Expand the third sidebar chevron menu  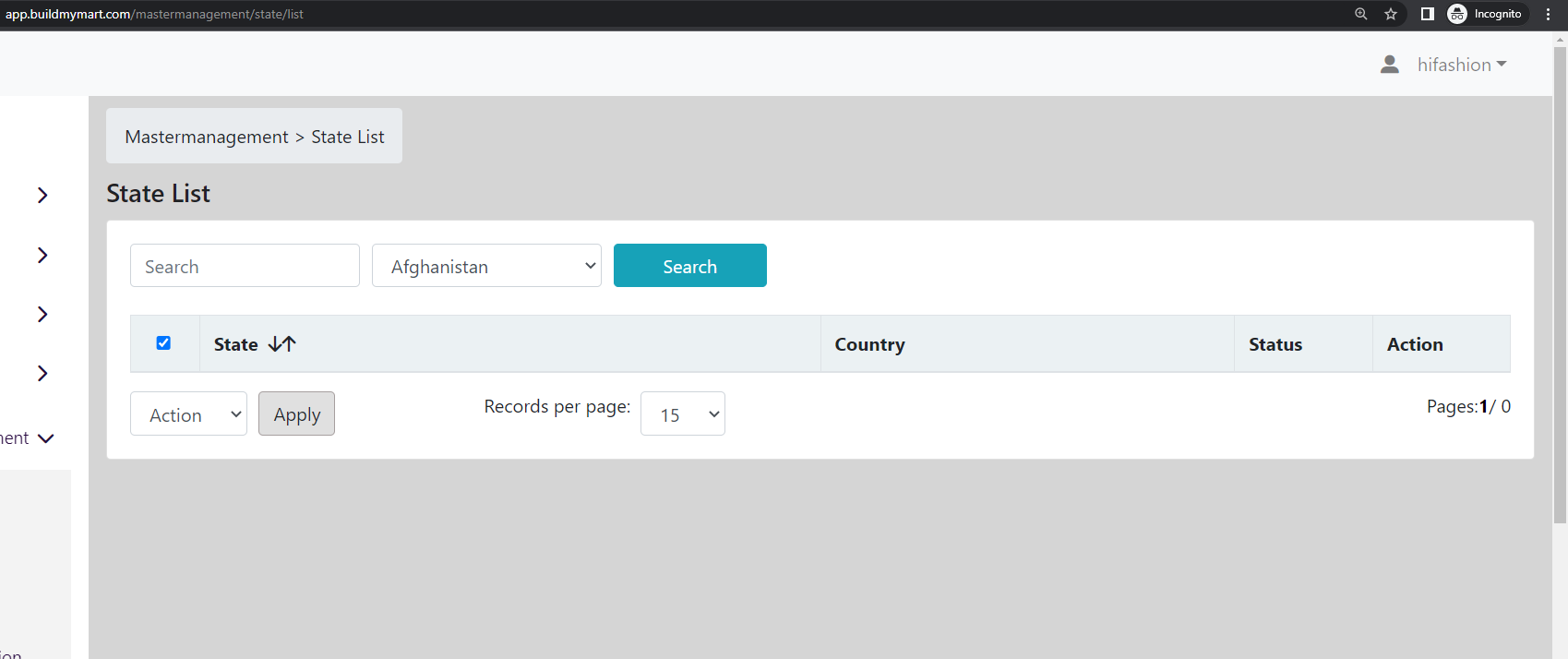click(42, 314)
